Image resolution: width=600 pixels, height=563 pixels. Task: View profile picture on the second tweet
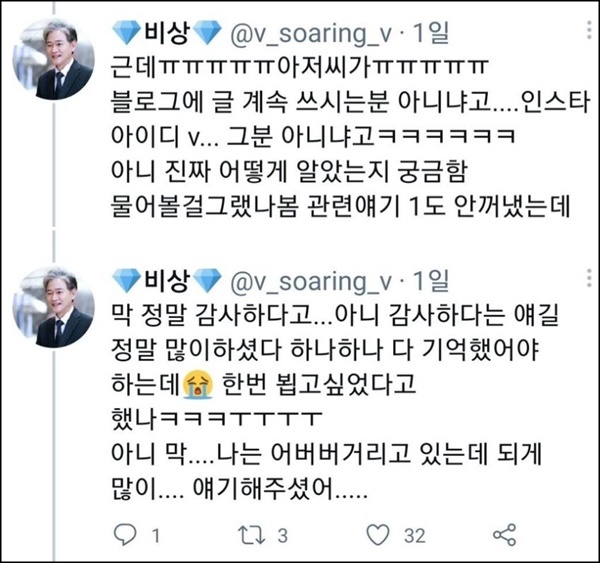coord(54,307)
